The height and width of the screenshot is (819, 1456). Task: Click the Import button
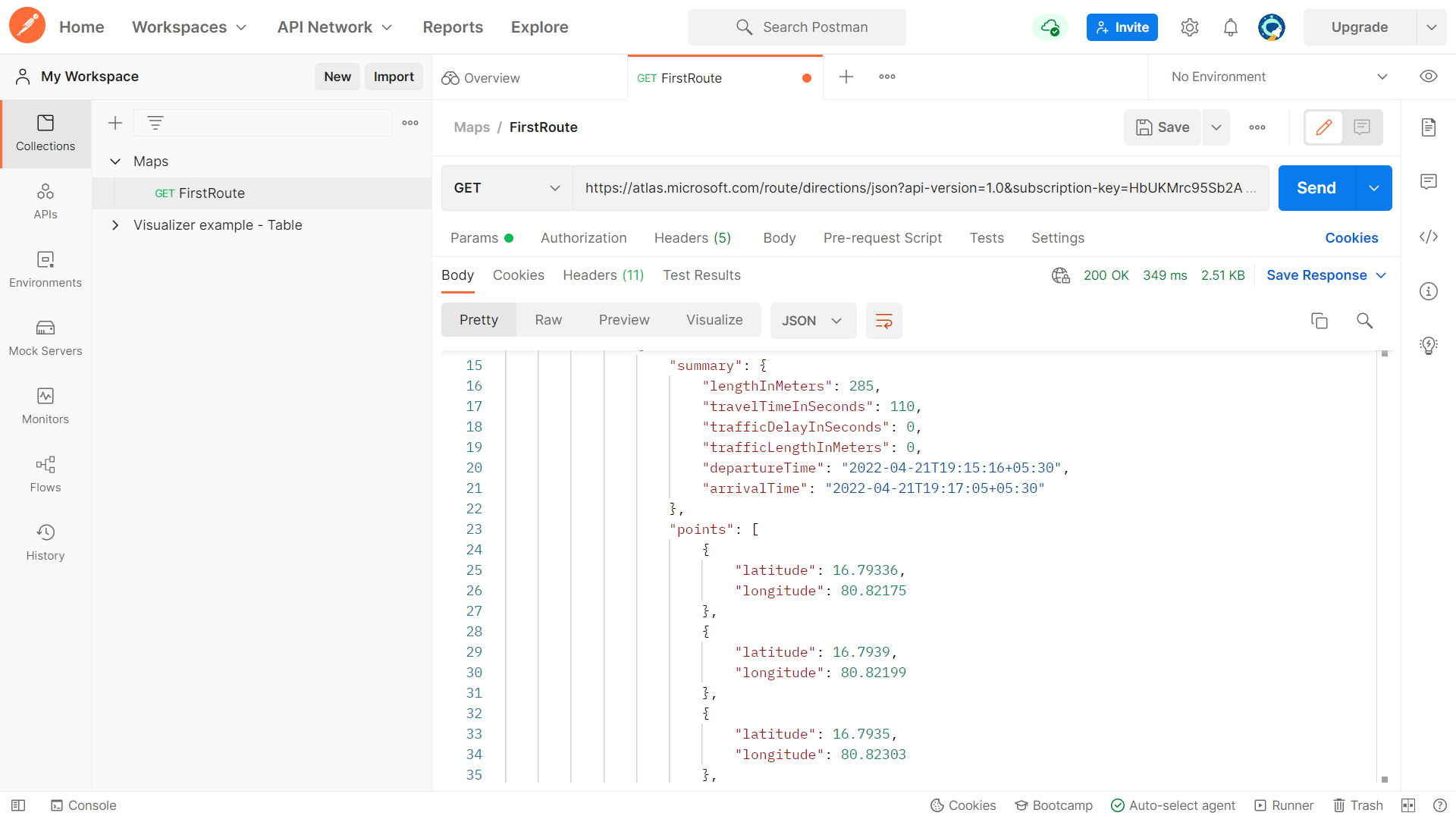pyautogui.click(x=394, y=77)
